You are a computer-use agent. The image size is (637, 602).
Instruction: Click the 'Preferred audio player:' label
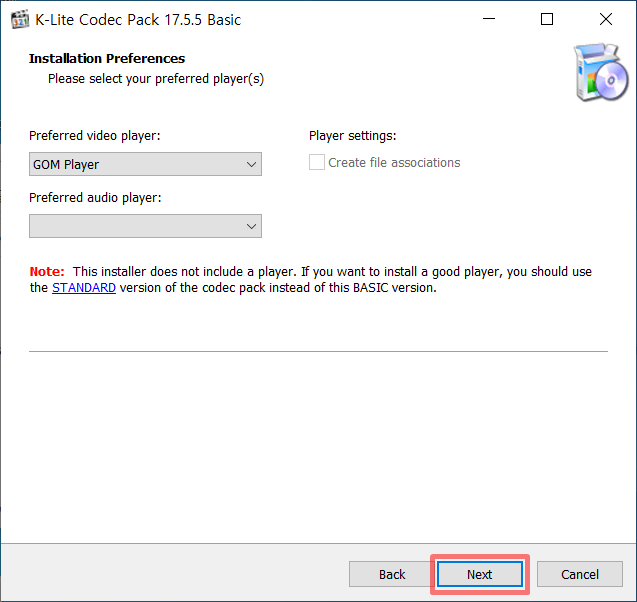pyautogui.click(x=95, y=197)
